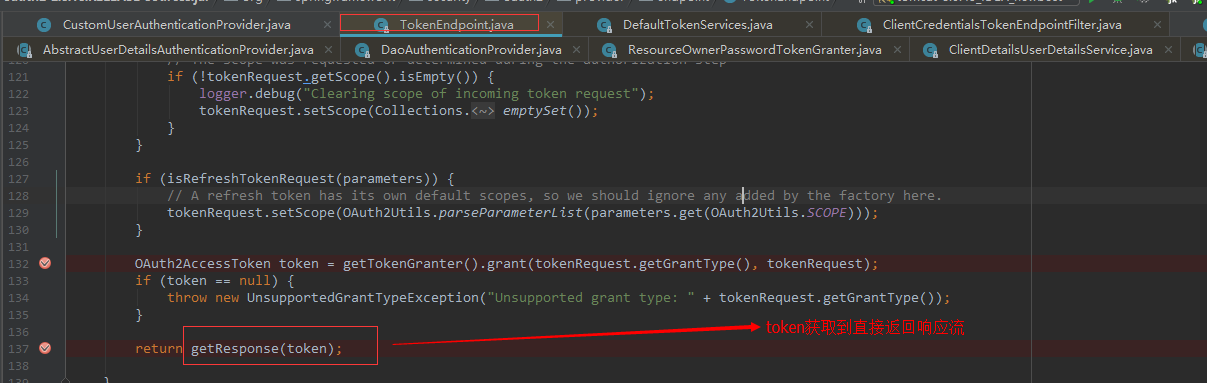Viewport: 1207px width, 383px height.
Task: Toggle the breakpoint on line 132
Action: coord(44,263)
